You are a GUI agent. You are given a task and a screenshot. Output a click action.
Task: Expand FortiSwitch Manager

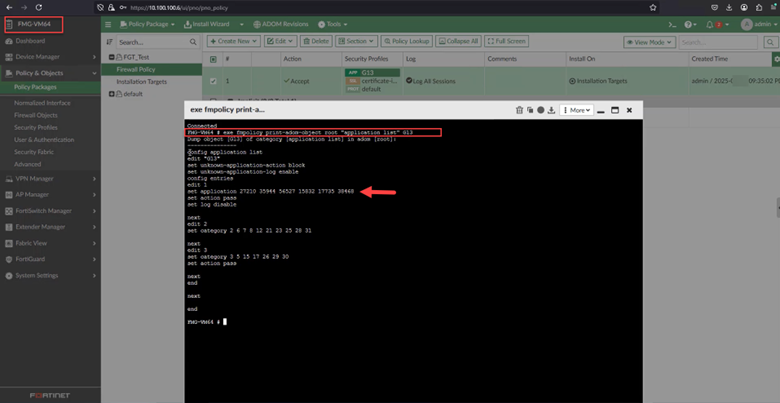[50, 211]
